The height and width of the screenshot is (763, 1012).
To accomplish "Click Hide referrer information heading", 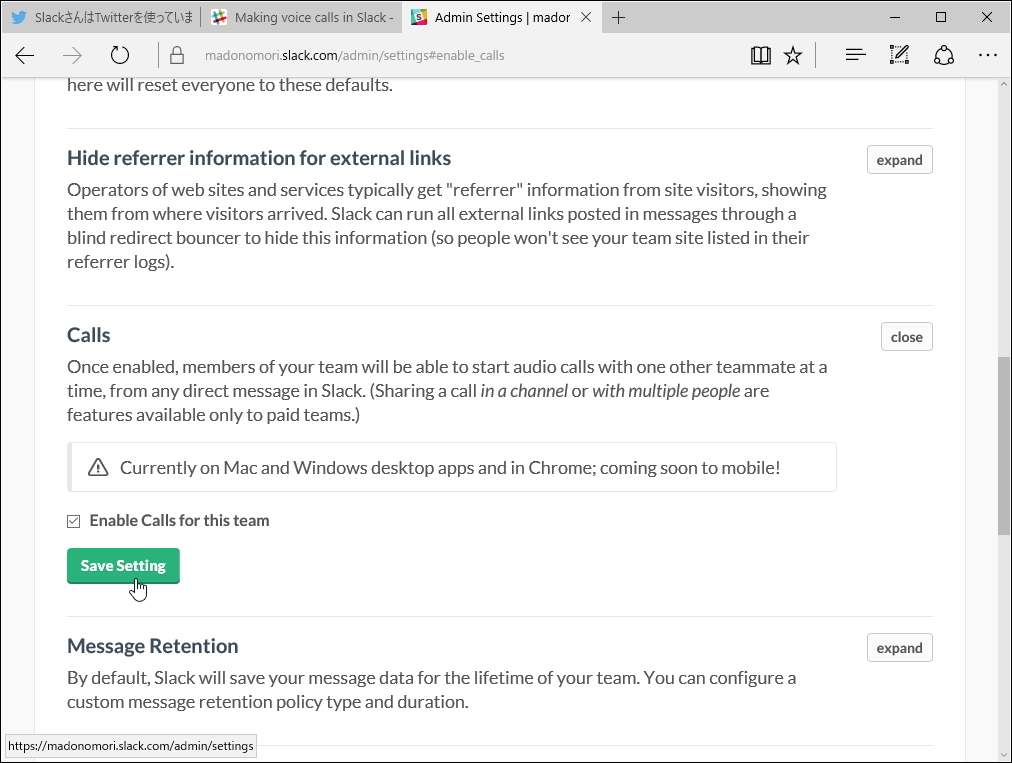I will tap(259, 158).
